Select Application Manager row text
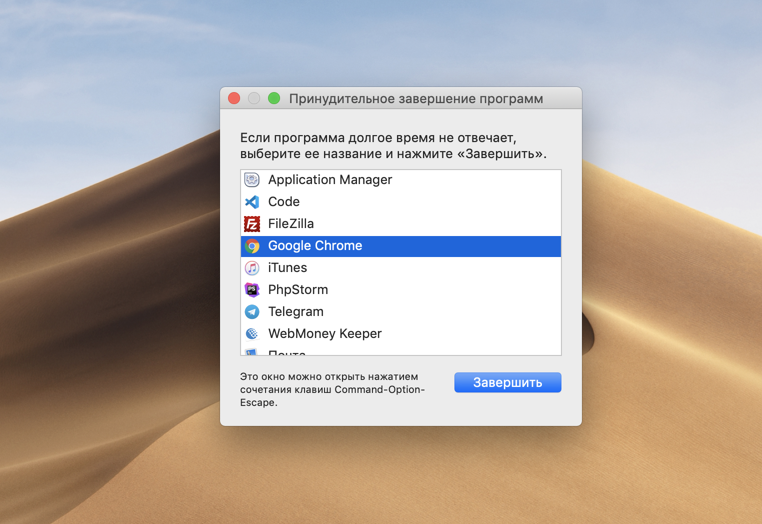The width and height of the screenshot is (762, 524). pos(330,180)
